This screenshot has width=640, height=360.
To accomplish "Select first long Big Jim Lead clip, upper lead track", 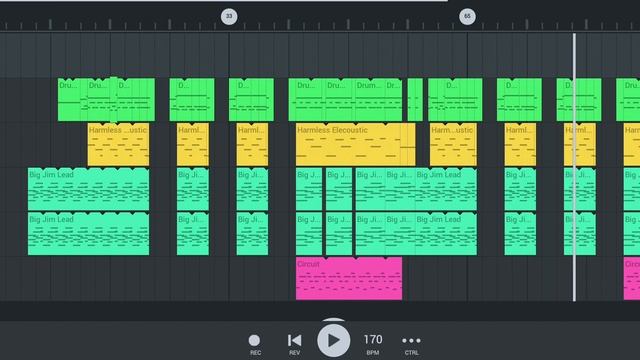I will point(89,189).
